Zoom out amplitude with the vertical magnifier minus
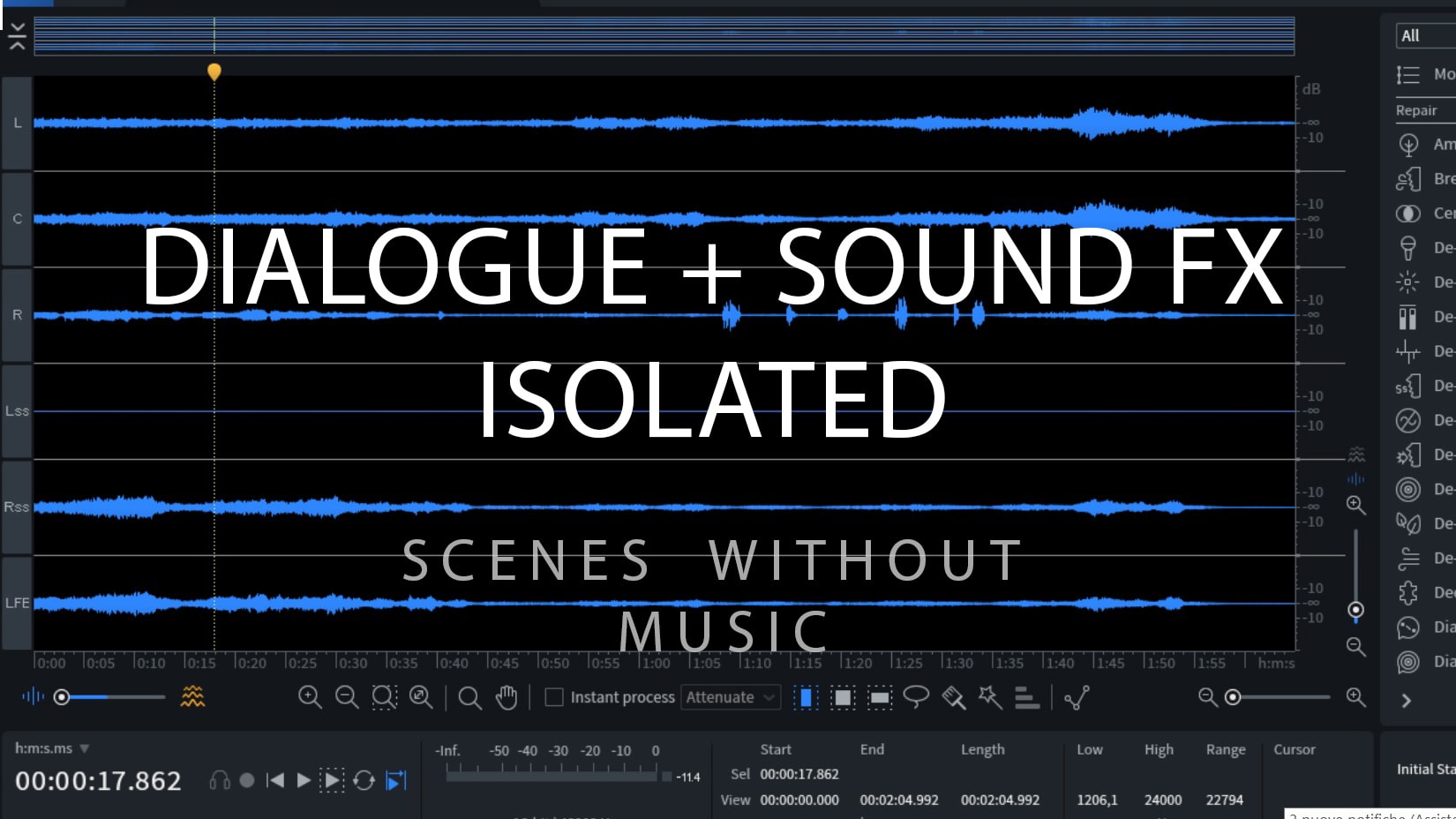 [x=1356, y=647]
